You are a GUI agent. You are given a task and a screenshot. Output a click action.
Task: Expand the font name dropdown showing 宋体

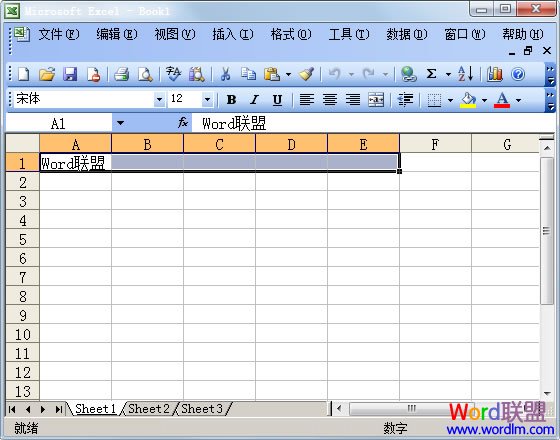[x=159, y=100]
